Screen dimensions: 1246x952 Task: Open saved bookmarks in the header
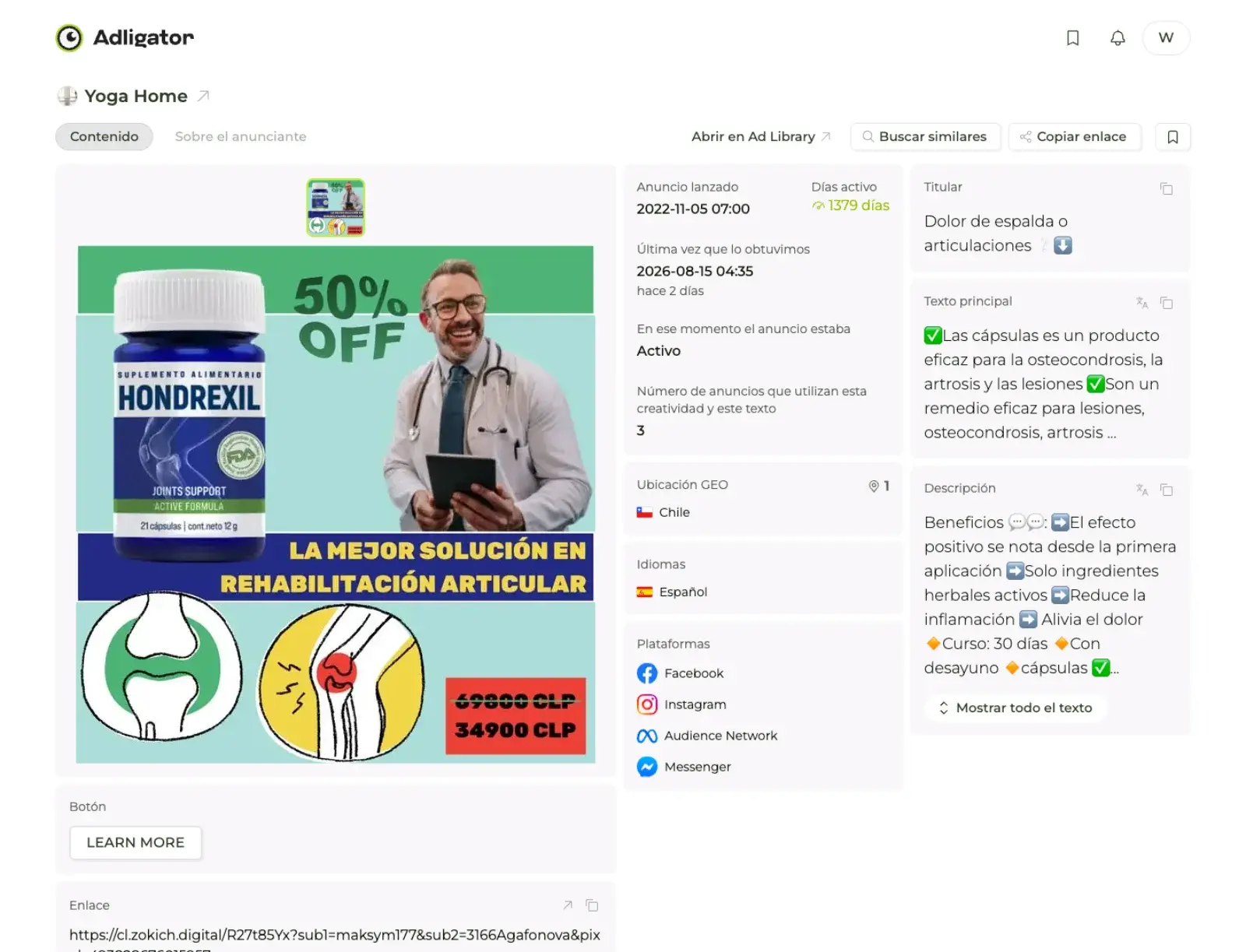pyautogui.click(x=1072, y=38)
